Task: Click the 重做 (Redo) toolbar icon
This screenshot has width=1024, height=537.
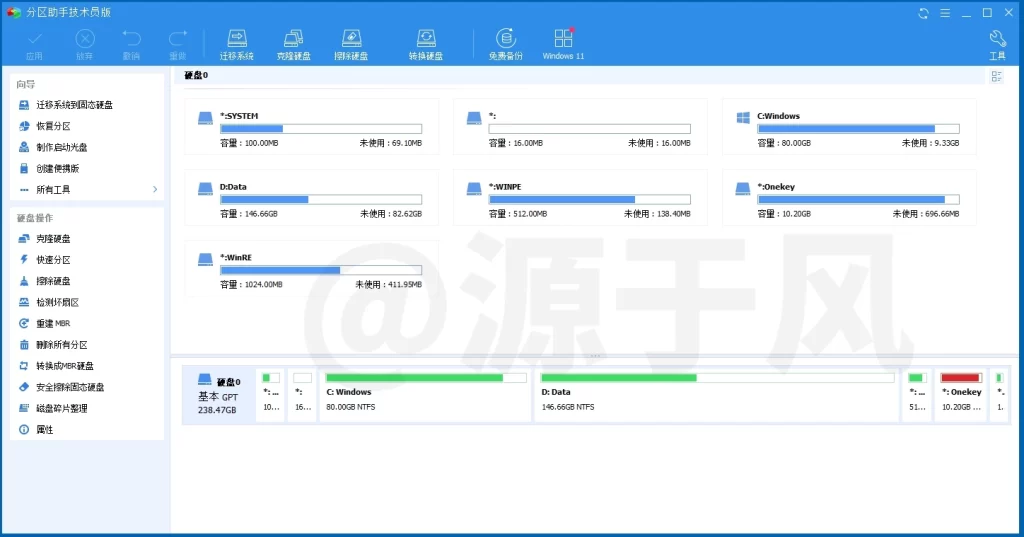Action: [178, 45]
